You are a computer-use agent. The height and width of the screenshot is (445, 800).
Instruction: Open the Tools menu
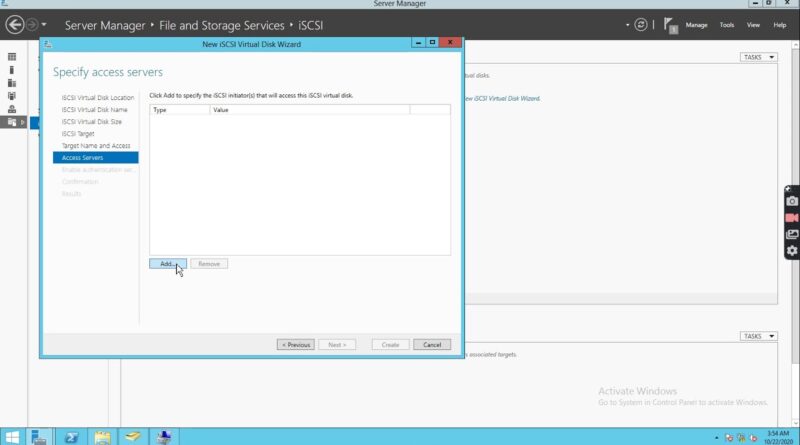[x=727, y=25]
